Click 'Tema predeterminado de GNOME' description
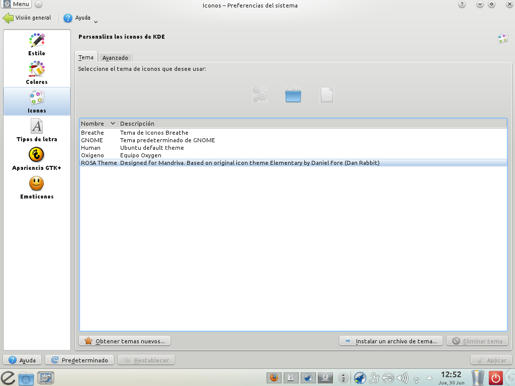The height and width of the screenshot is (386, 515). click(x=167, y=140)
